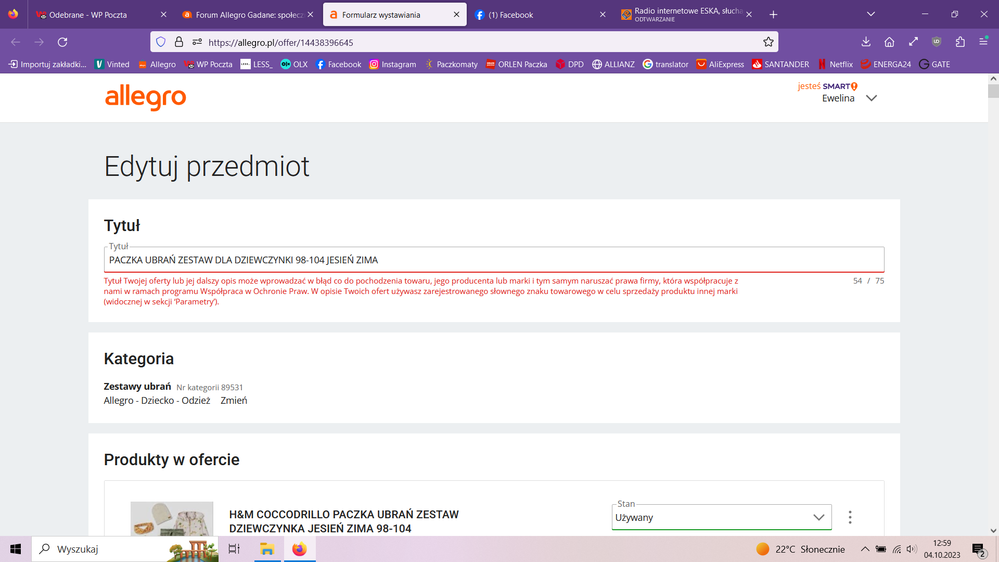
Task: Open the Netflix bookmark
Action: [x=835, y=64]
